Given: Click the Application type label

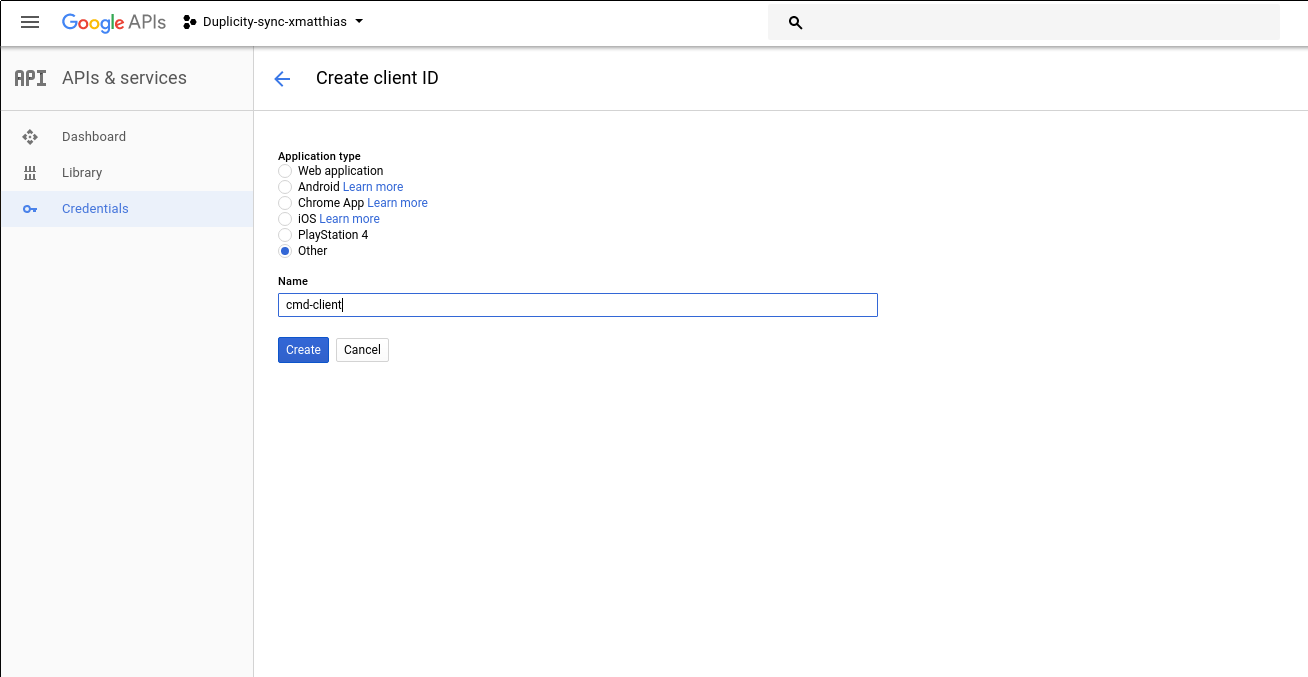Looking at the screenshot, I should 319,156.
